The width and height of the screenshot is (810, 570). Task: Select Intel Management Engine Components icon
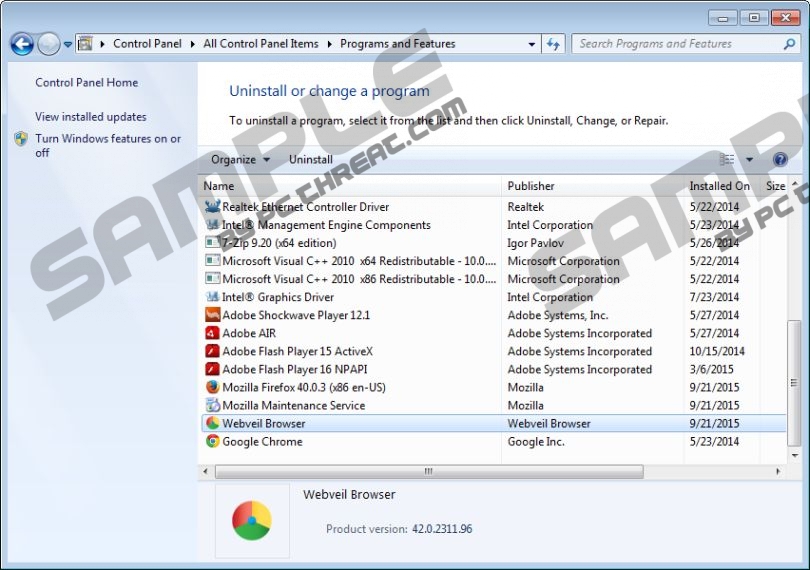212,225
